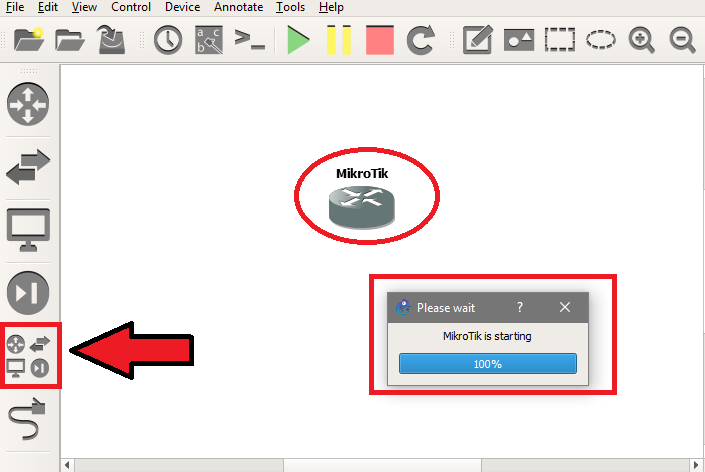Select the MikroTik router on the canvas
Image resolution: width=705 pixels, height=472 pixels.
point(362,208)
